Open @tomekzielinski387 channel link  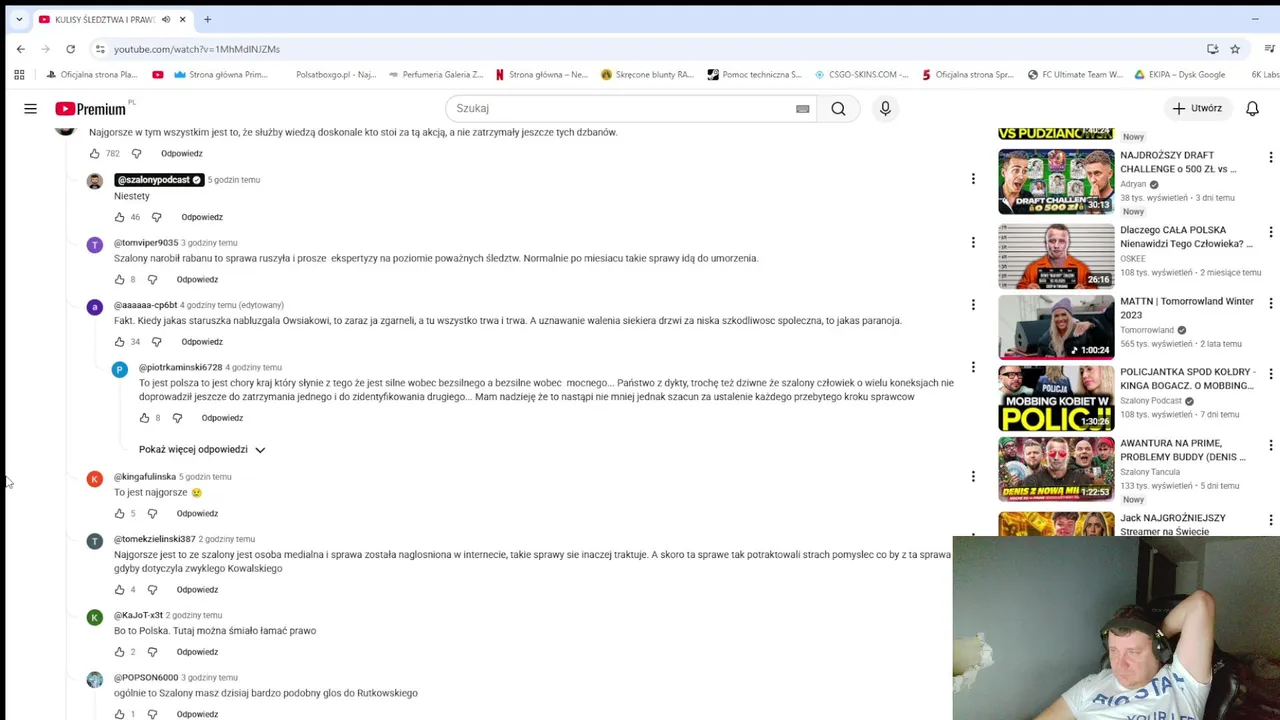154,539
